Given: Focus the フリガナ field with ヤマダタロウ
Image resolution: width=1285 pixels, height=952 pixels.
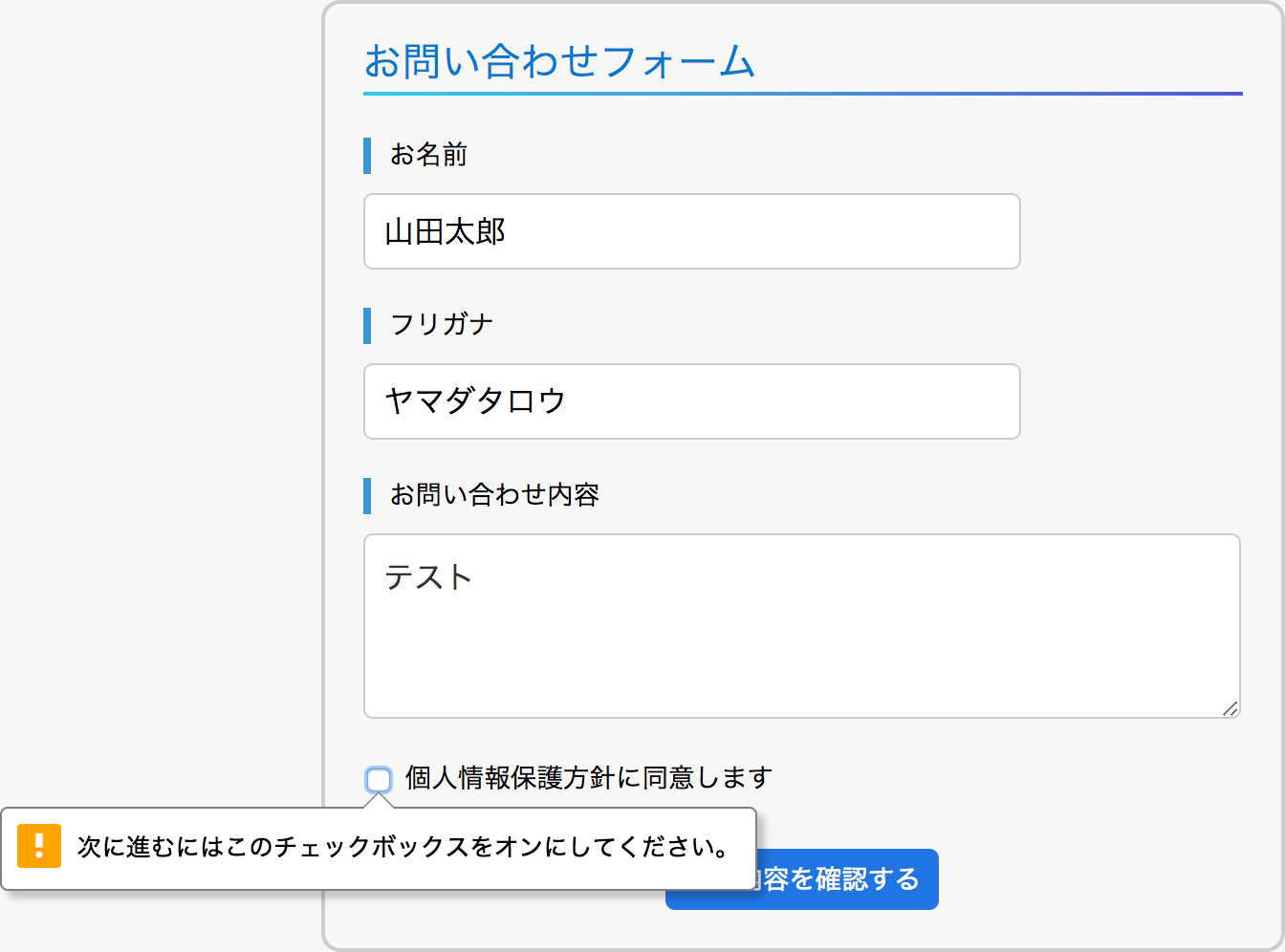Looking at the screenshot, I should (692, 401).
